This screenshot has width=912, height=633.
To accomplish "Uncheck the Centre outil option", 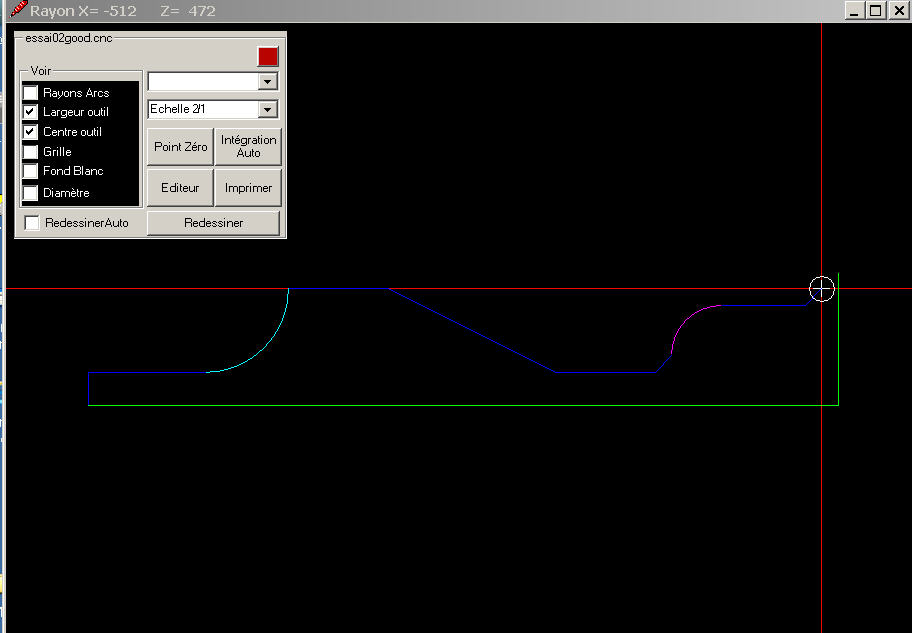I will tap(30, 131).
